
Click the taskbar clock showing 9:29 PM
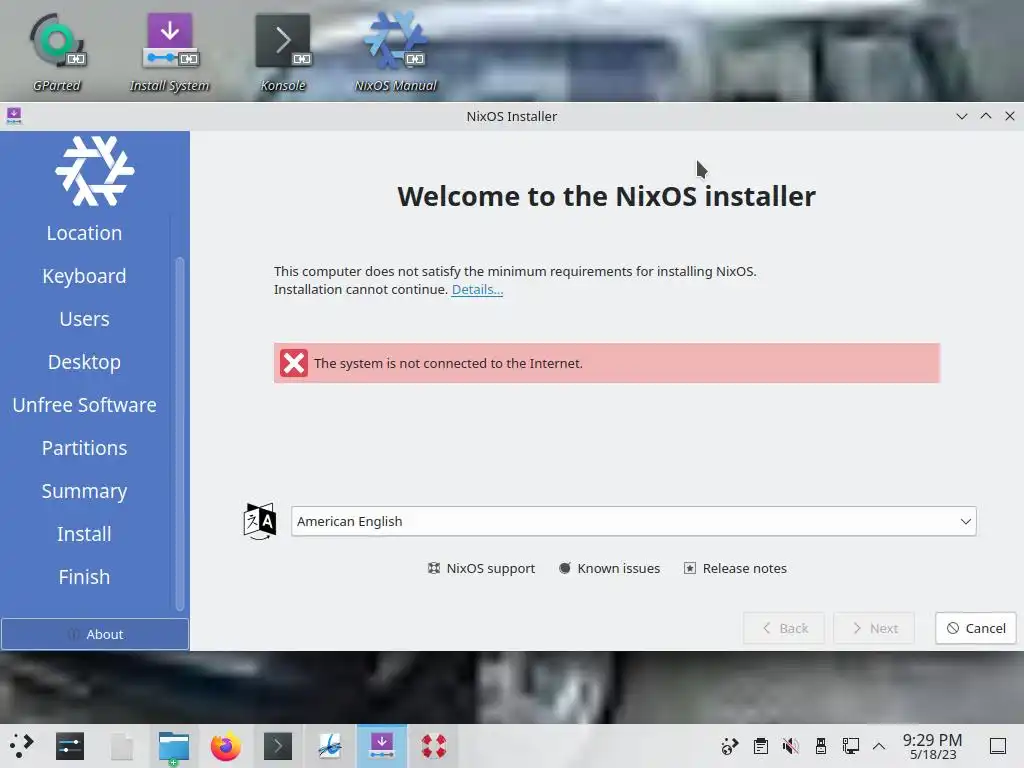pos(933,746)
